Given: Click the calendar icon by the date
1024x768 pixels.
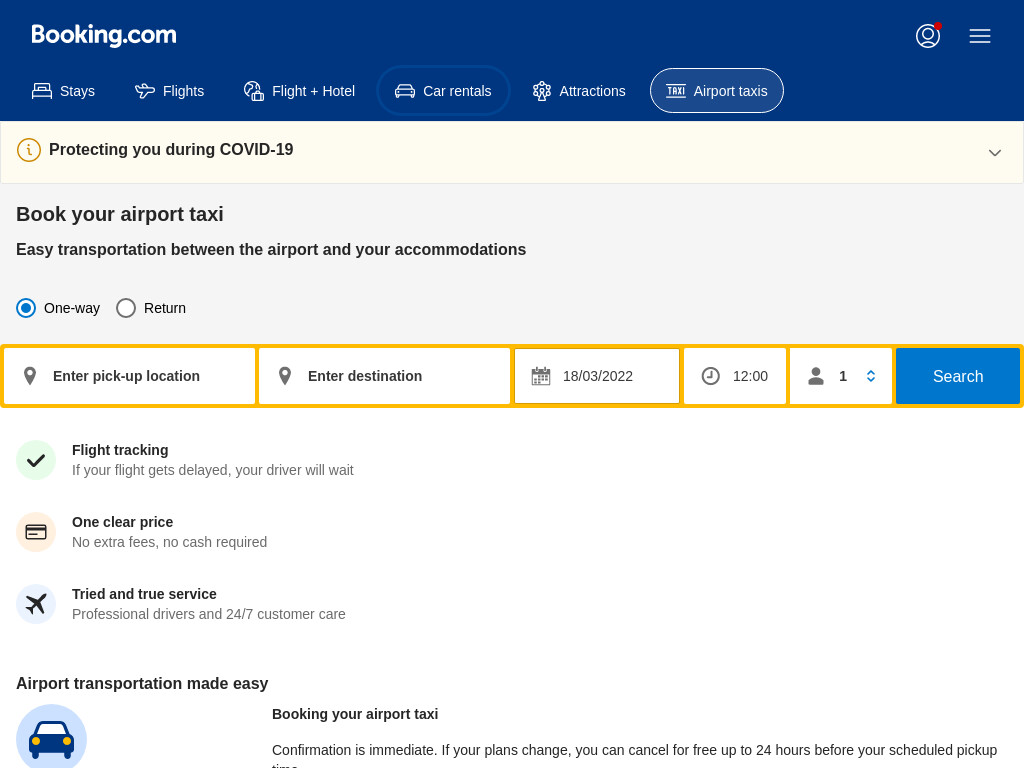Looking at the screenshot, I should tap(541, 376).
